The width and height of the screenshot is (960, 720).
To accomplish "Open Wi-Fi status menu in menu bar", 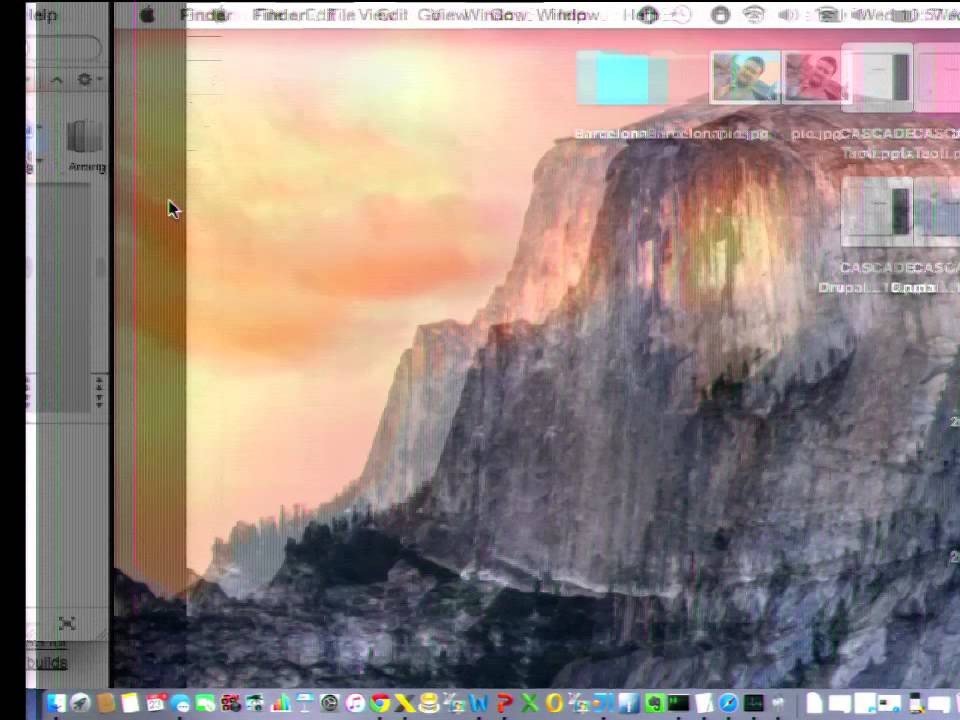I will coord(754,14).
